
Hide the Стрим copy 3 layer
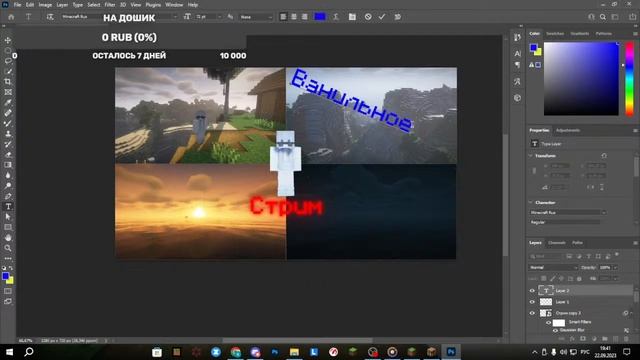[x=532, y=313]
